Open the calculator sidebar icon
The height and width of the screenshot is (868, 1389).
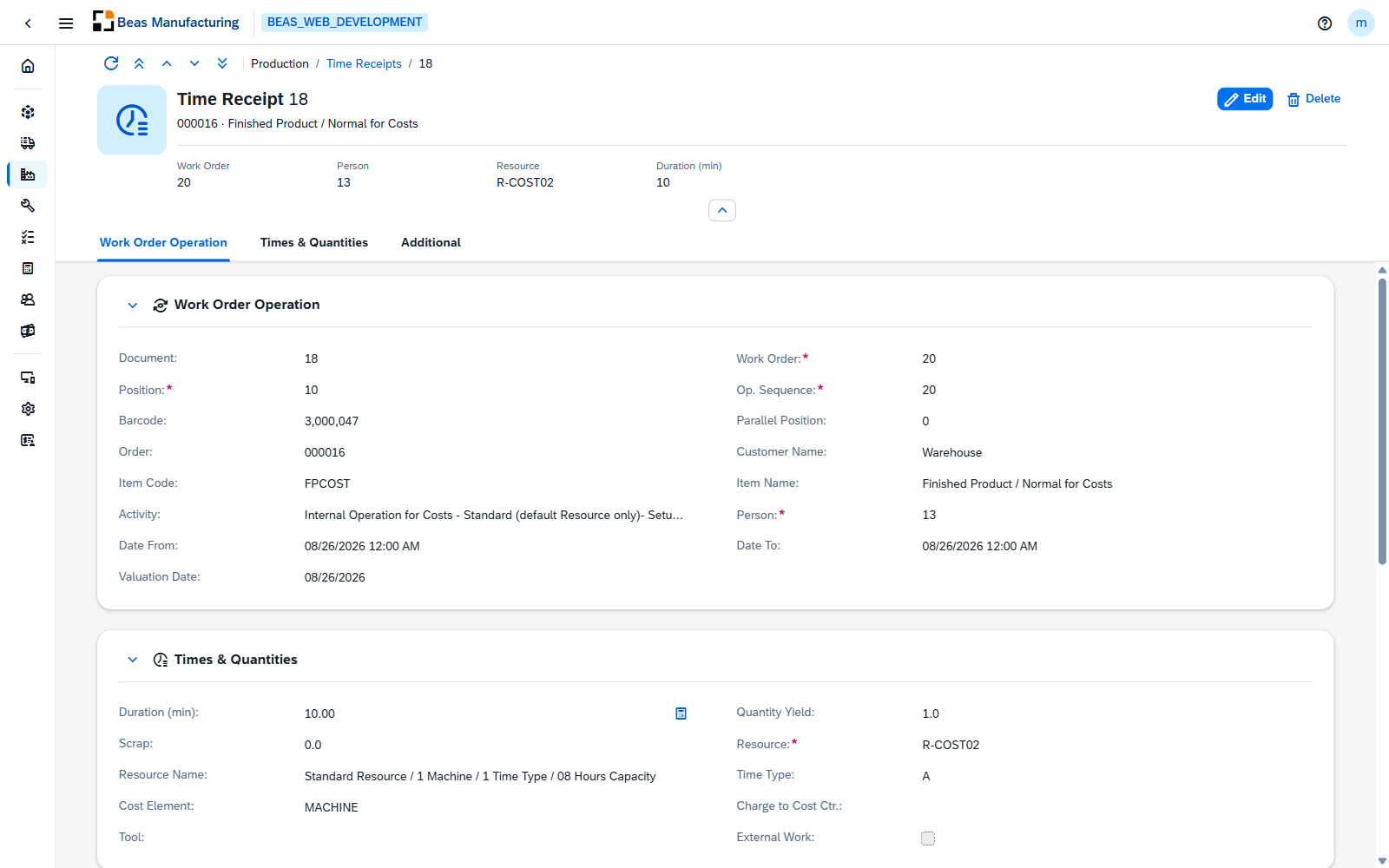point(28,268)
